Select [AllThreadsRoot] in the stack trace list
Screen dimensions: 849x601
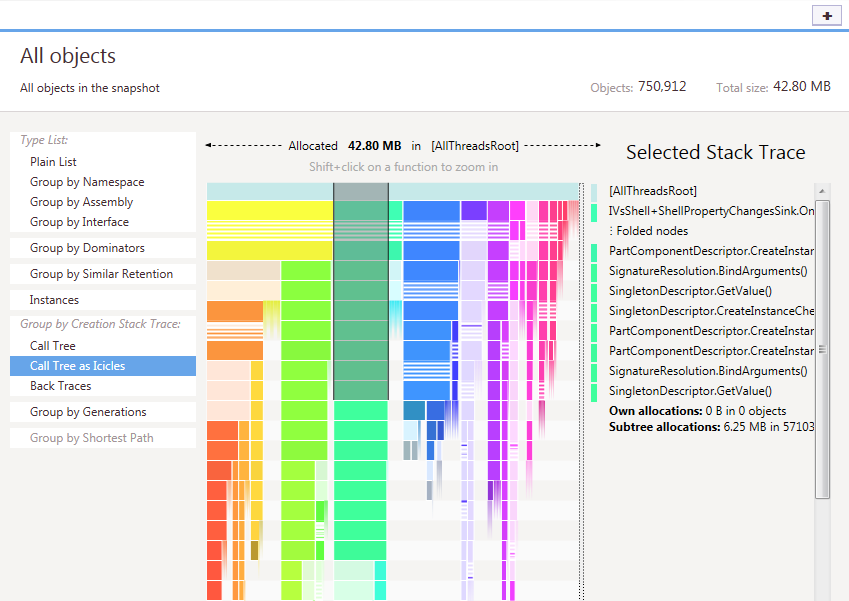653,191
